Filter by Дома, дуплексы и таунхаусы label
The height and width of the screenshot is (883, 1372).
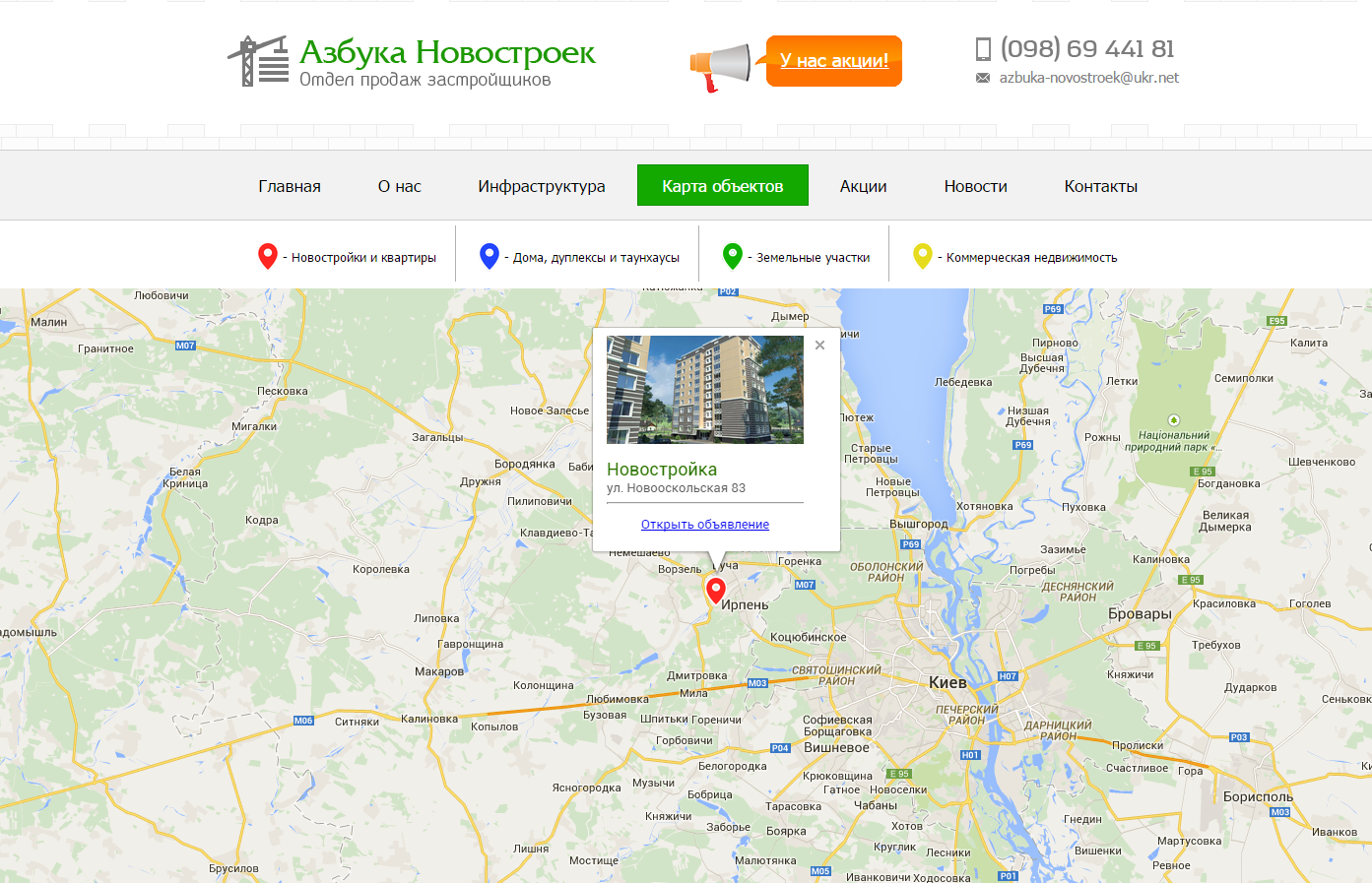click(597, 258)
